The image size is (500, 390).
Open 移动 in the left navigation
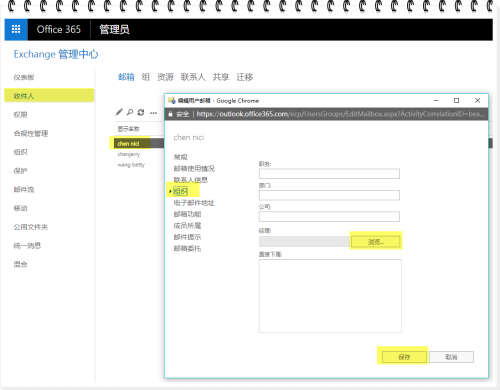coord(20,208)
